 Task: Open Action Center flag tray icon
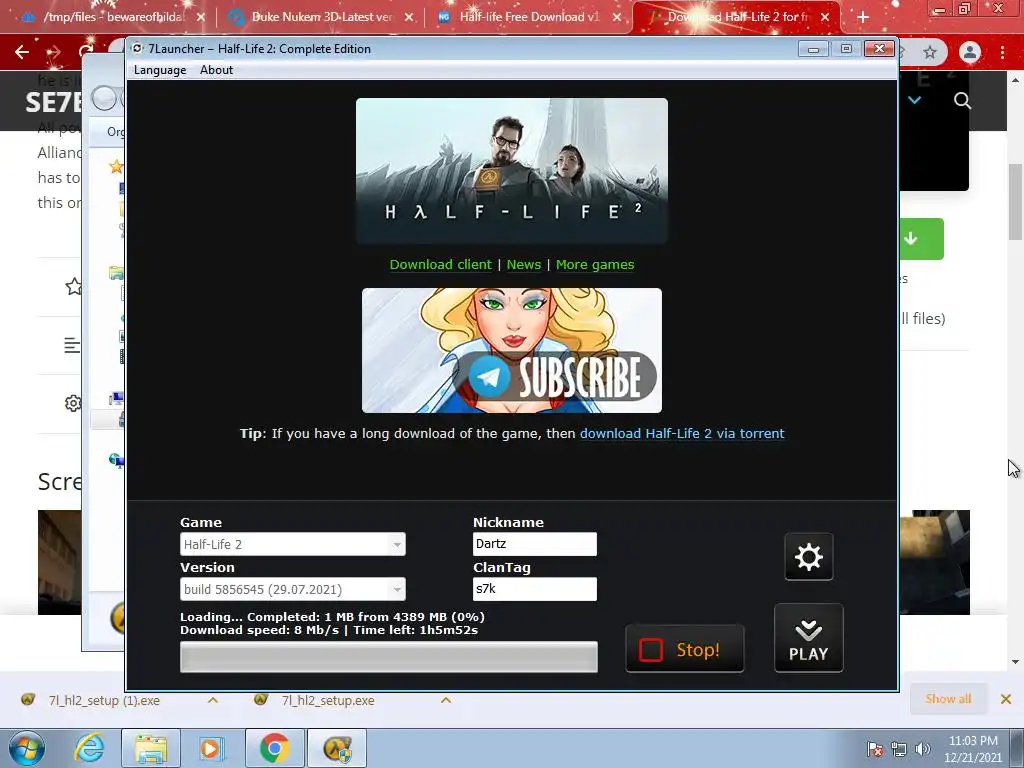tap(875, 749)
